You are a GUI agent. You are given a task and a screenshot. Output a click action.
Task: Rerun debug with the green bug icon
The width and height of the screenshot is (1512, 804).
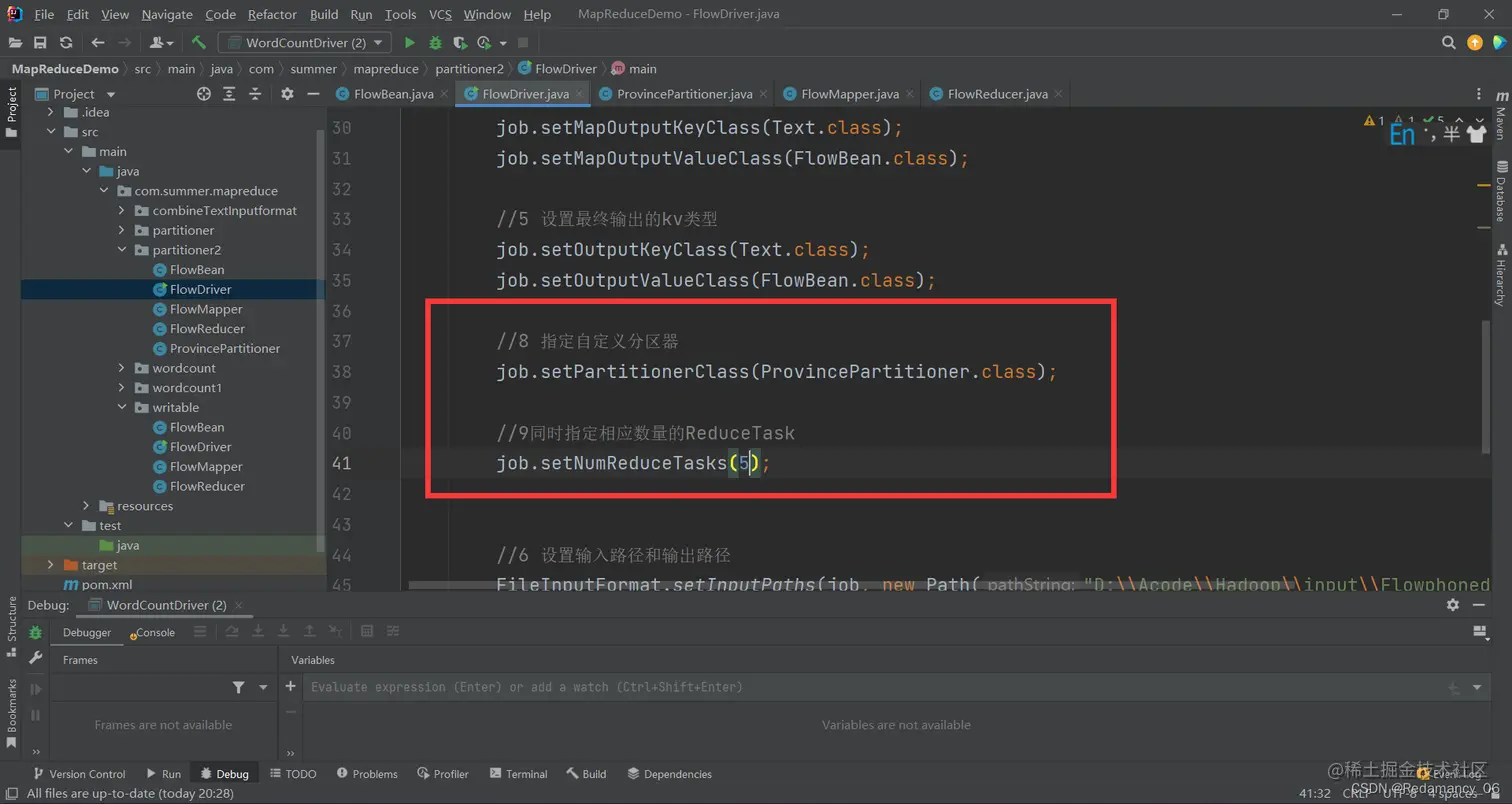click(x=35, y=633)
